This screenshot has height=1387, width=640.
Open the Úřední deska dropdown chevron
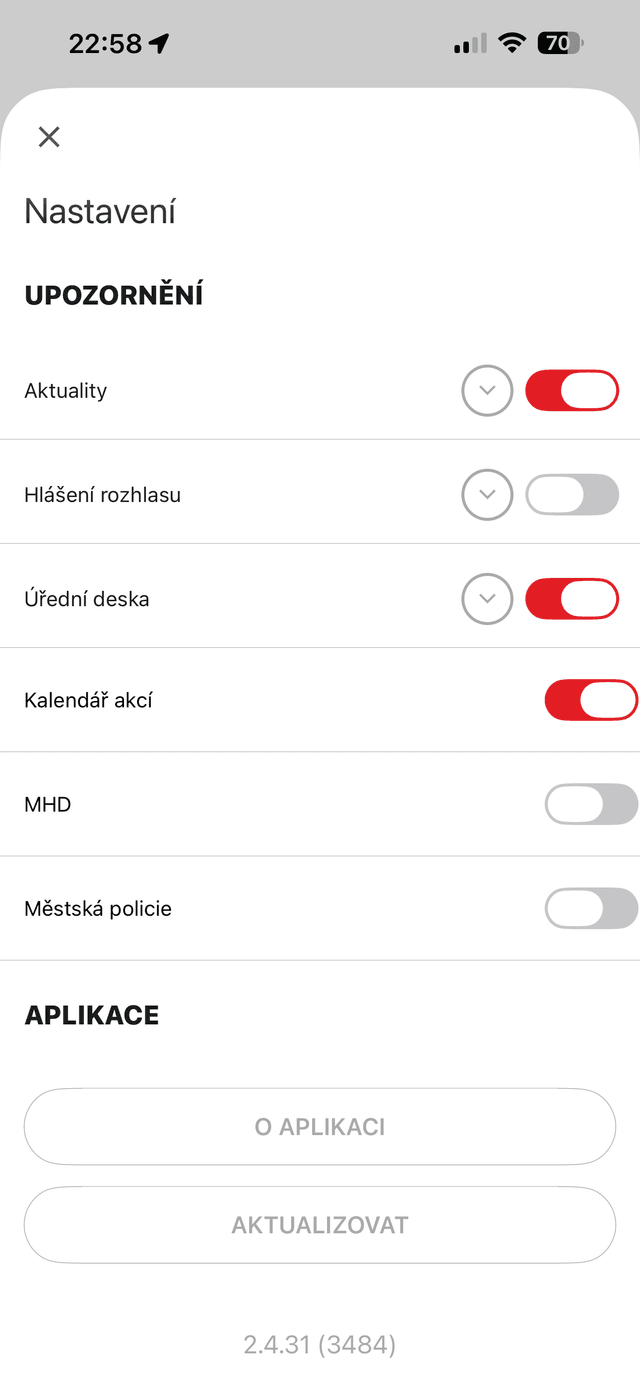(487, 599)
